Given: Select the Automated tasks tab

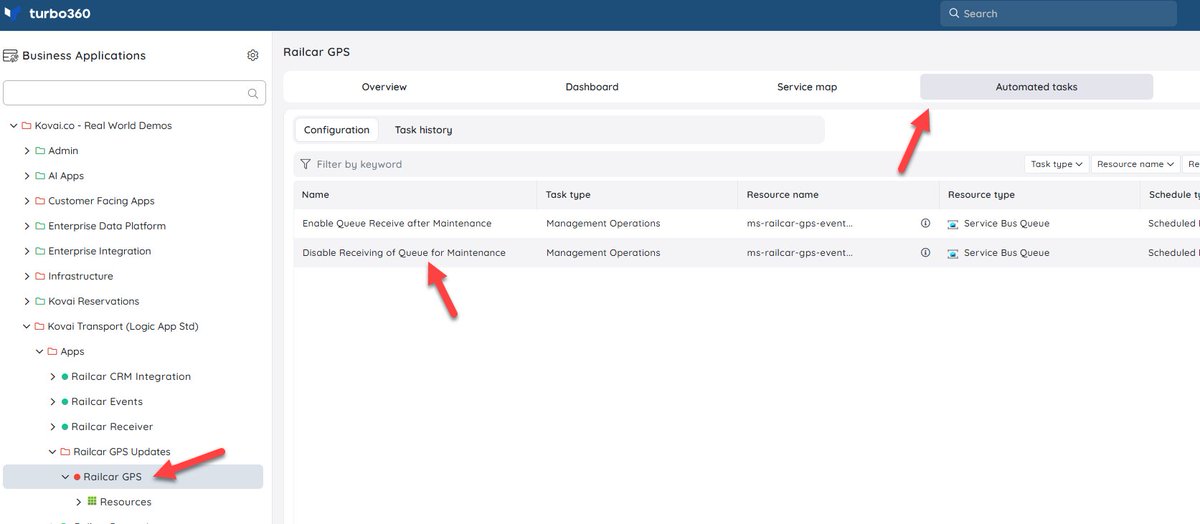Looking at the screenshot, I should click(x=1036, y=87).
